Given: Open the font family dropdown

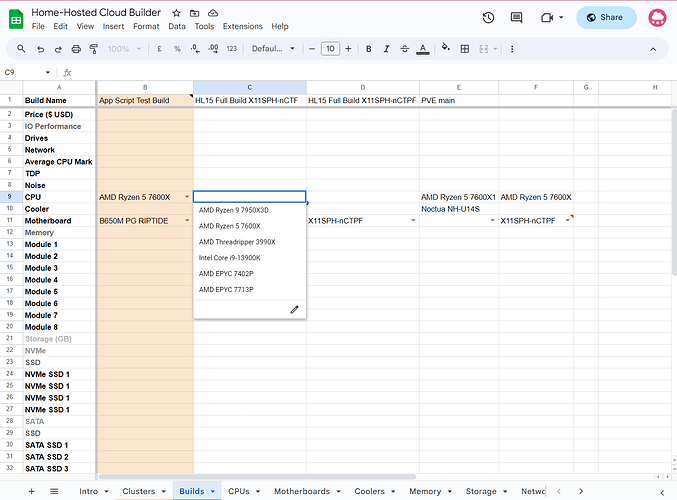Looking at the screenshot, I should click(273, 49).
